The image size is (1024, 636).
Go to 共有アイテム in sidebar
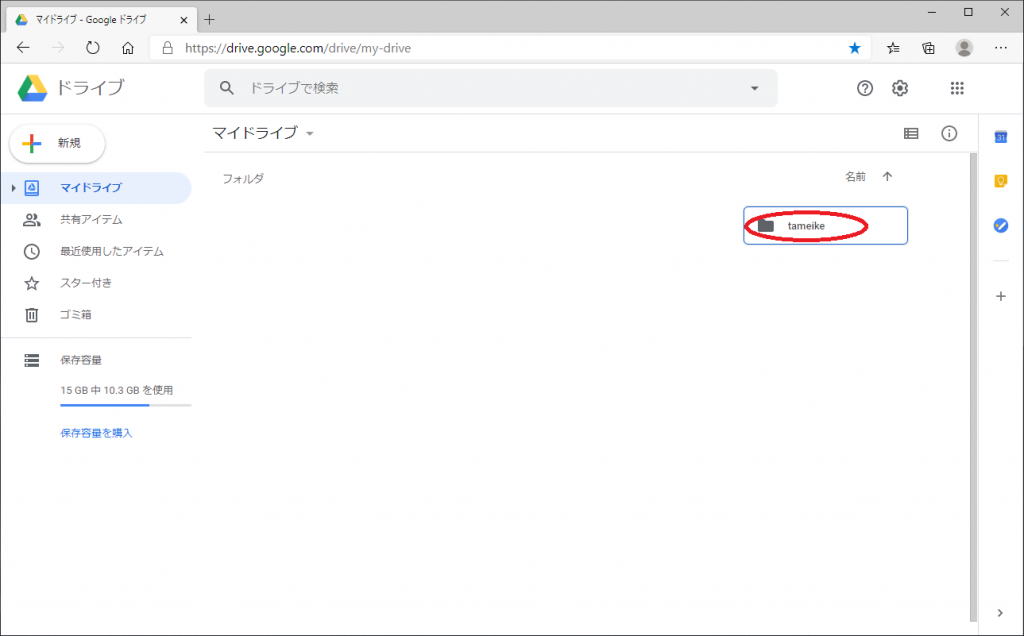click(90, 219)
